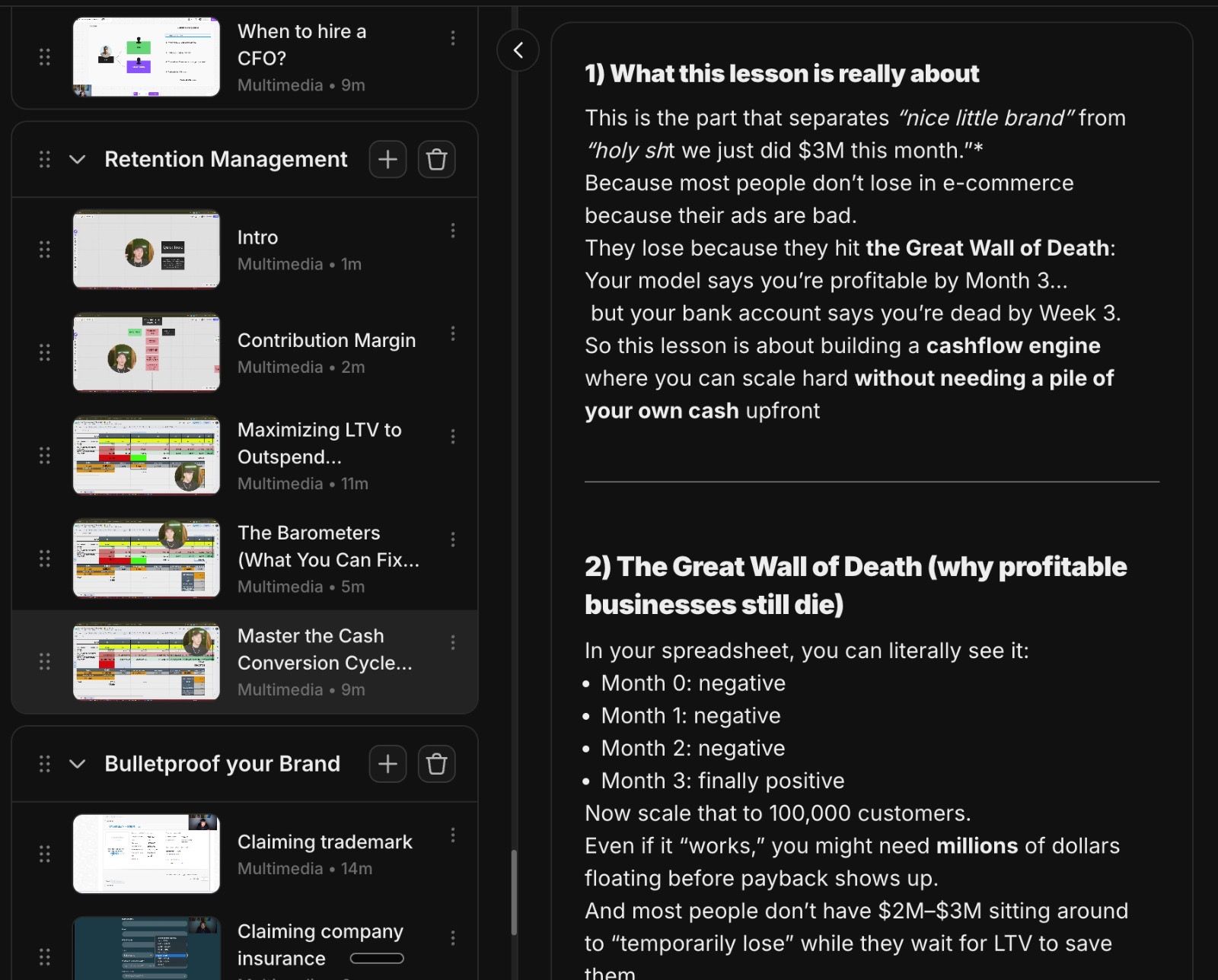
Task: Open more options for Contribution Margin lesson
Action: 453,333
